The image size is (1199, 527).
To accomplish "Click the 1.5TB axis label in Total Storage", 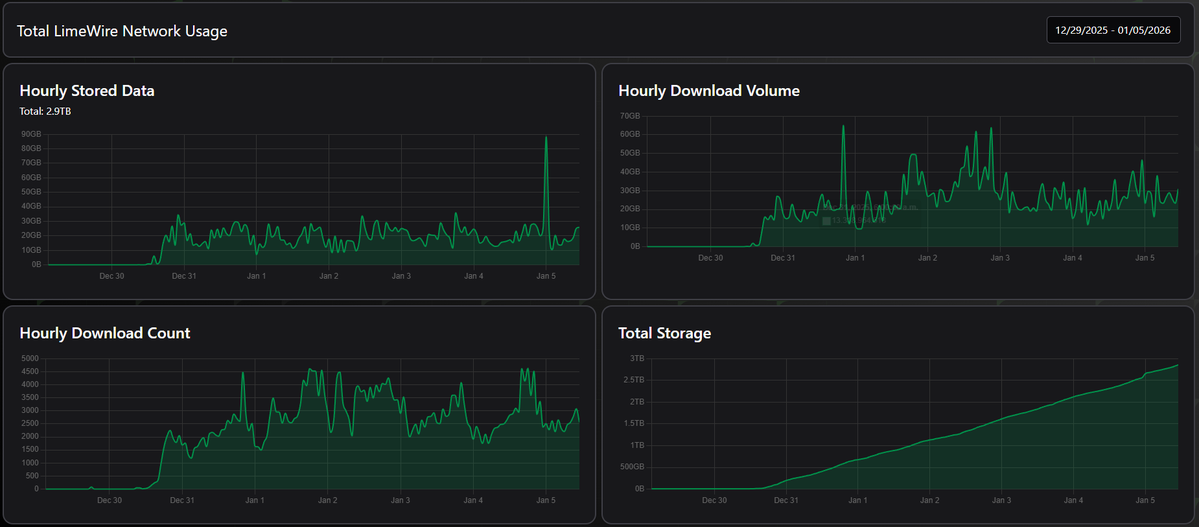I will [x=634, y=423].
